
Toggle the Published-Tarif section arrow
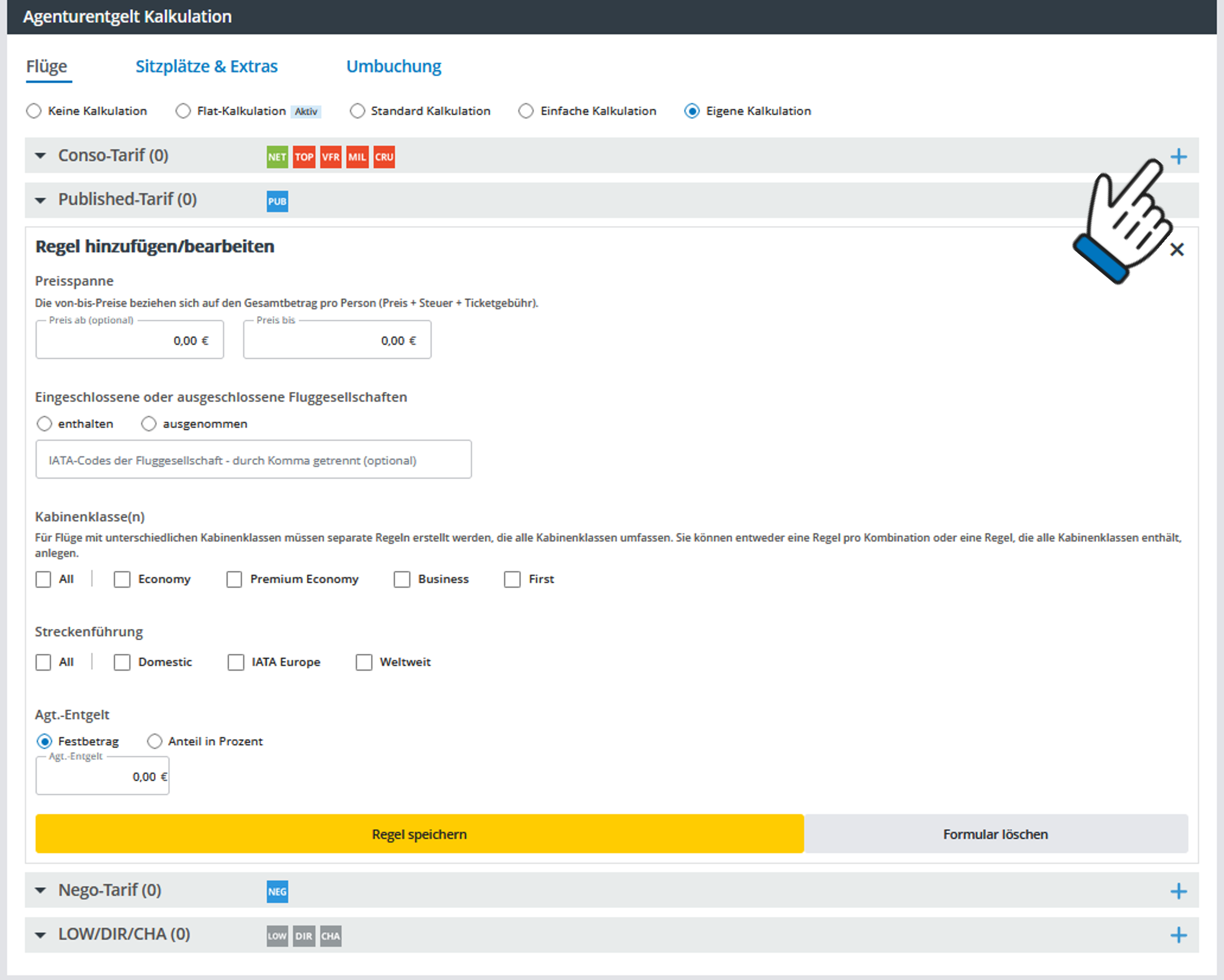pos(40,200)
